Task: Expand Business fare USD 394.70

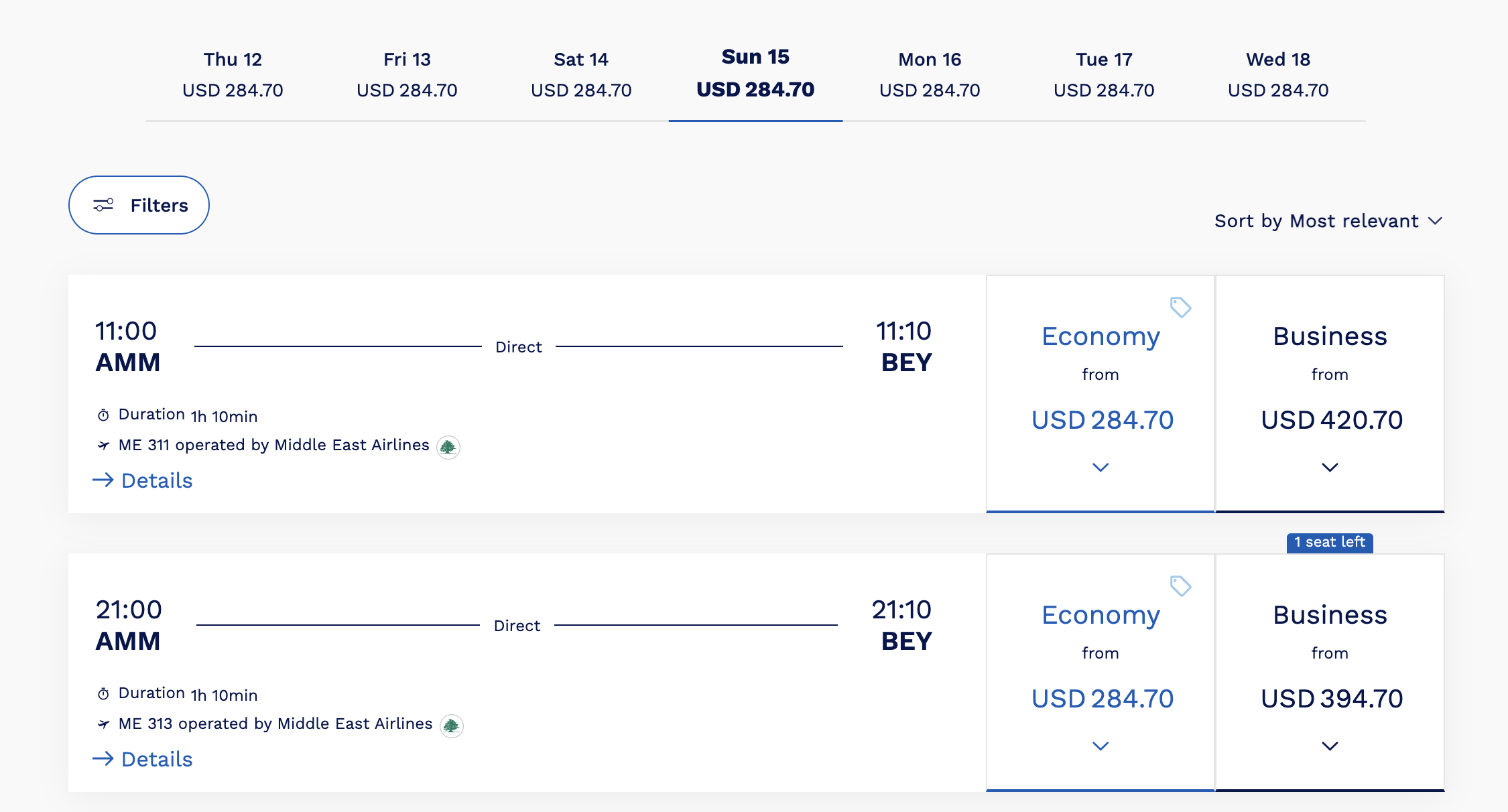Action: (1330, 746)
